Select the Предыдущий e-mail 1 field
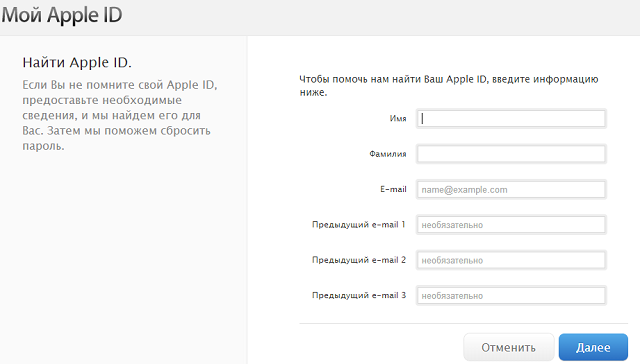 511,225
